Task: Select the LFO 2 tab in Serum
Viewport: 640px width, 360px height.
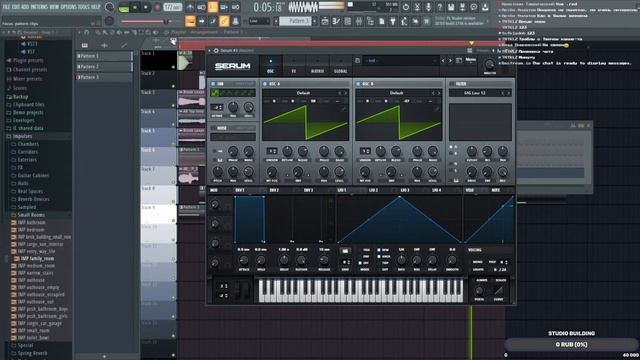Action: pos(373,190)
